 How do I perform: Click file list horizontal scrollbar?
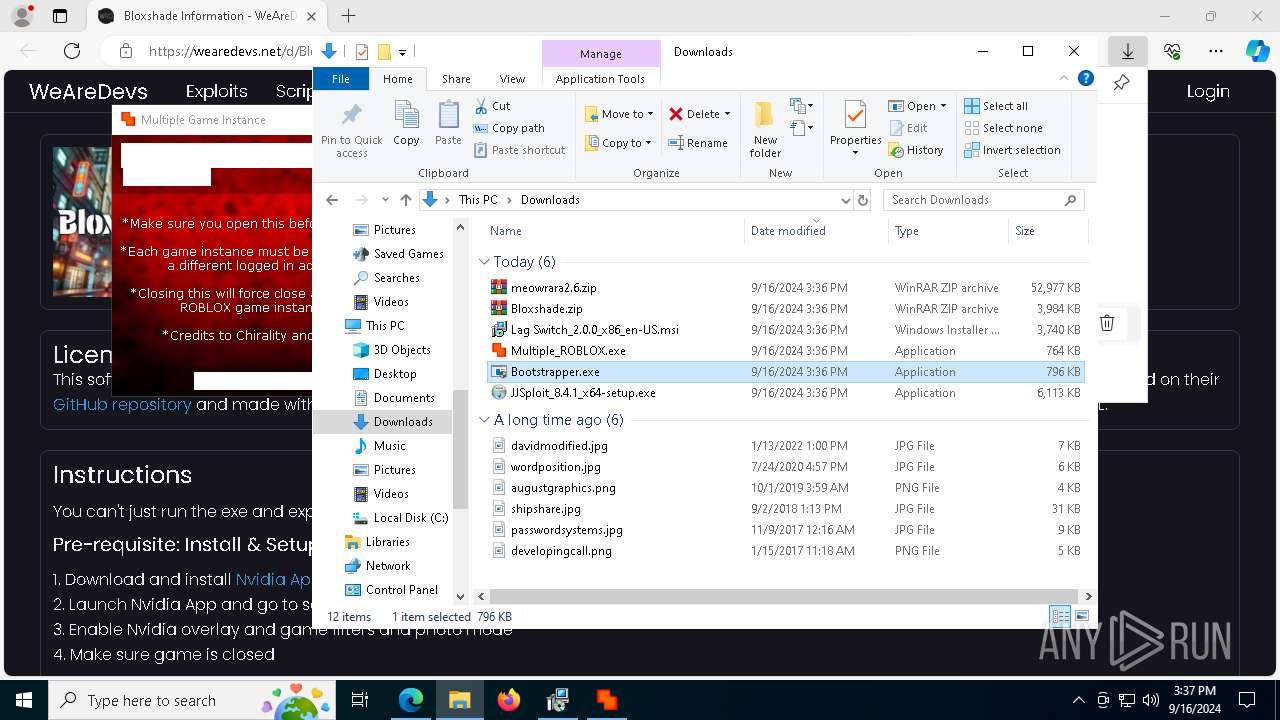click(x=783, y=596)
